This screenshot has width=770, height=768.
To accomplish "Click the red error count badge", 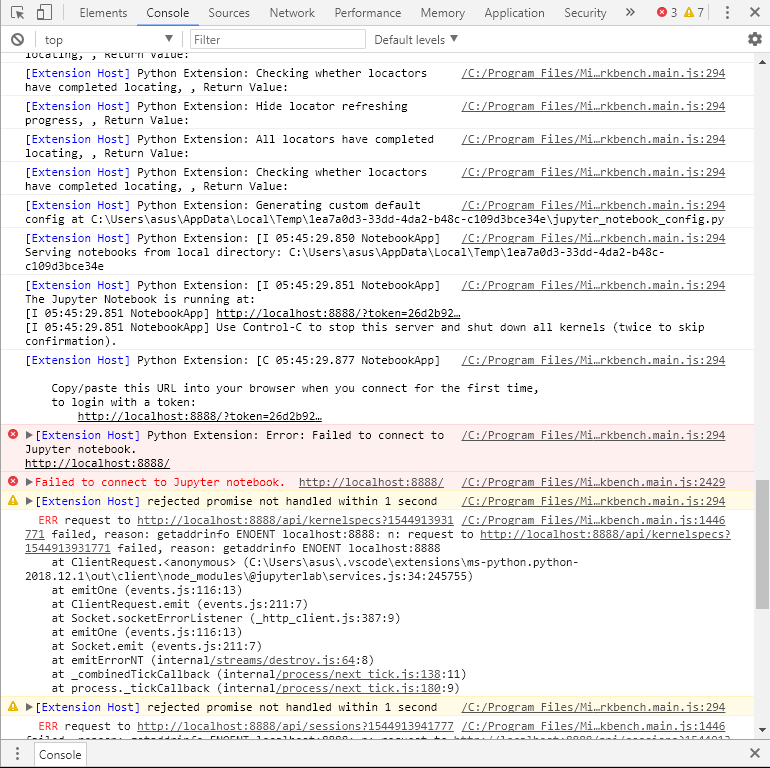I will tap(667, 12).
